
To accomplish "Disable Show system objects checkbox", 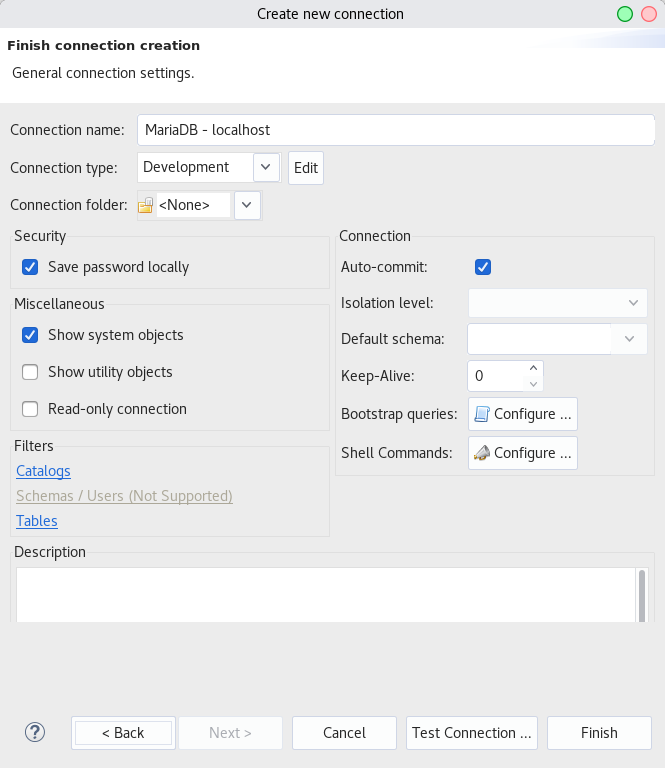I will point(30,335).
